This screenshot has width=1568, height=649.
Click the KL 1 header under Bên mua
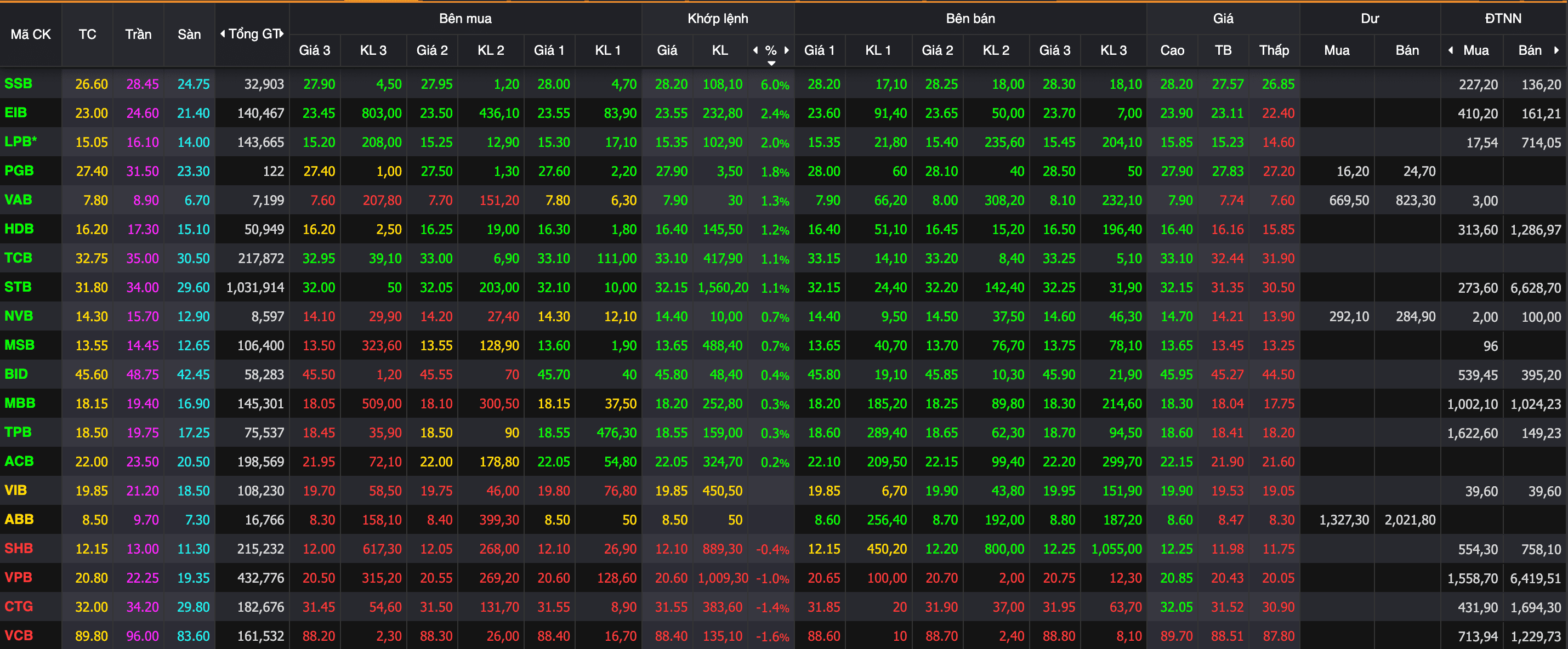tap(607, 50)
